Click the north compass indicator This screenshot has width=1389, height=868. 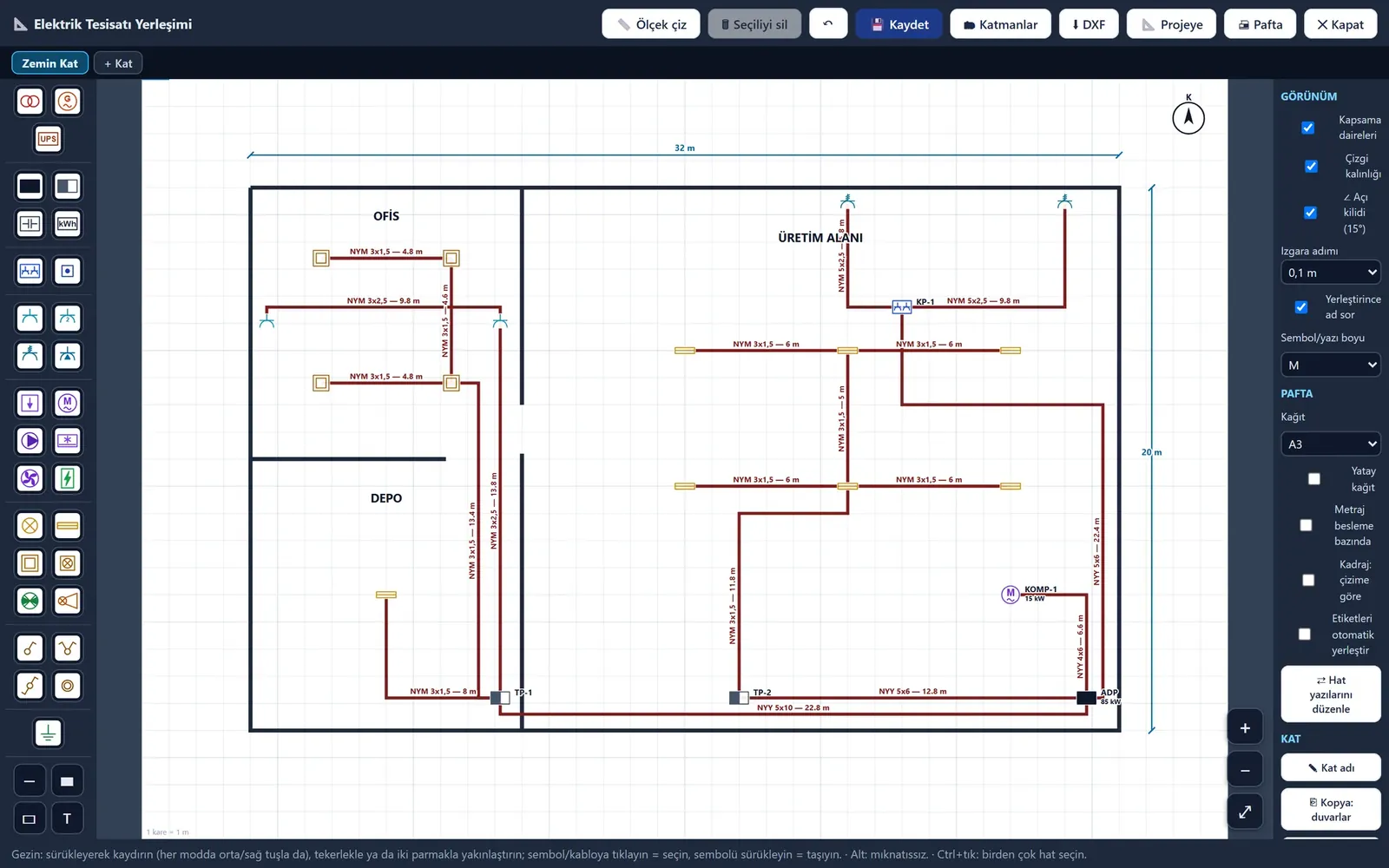pos(1188,116)
